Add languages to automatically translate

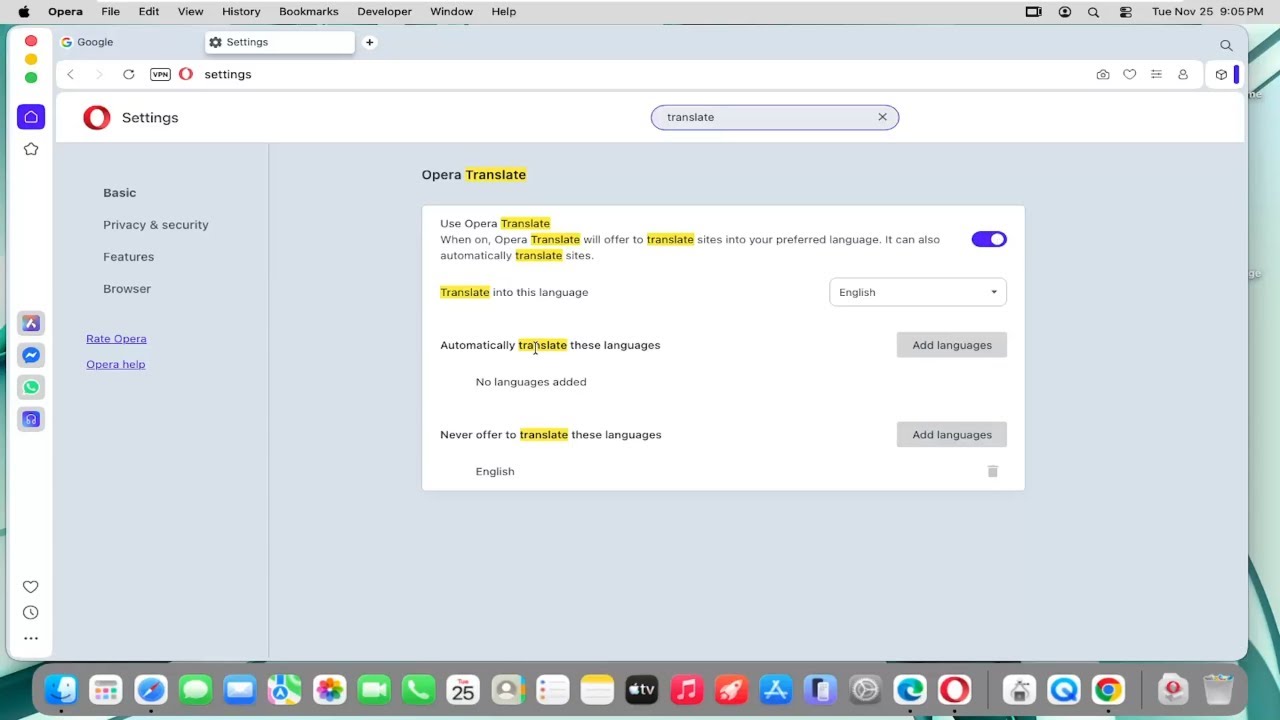click(x=952, y=345)
